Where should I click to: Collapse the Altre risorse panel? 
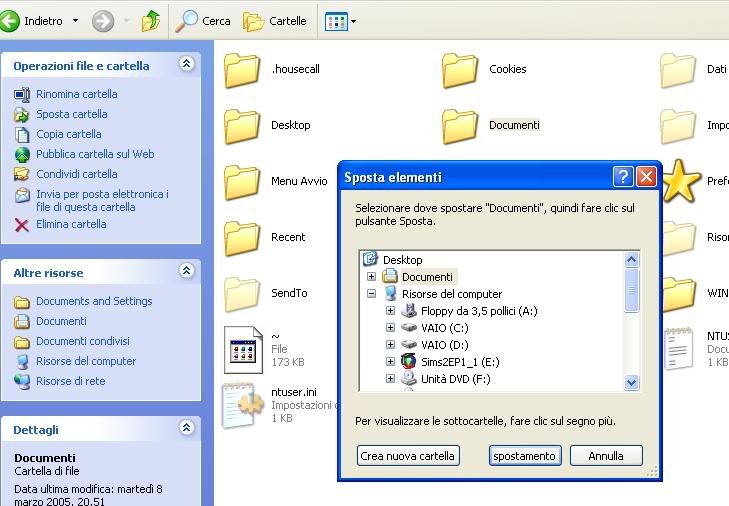[186, 271]
